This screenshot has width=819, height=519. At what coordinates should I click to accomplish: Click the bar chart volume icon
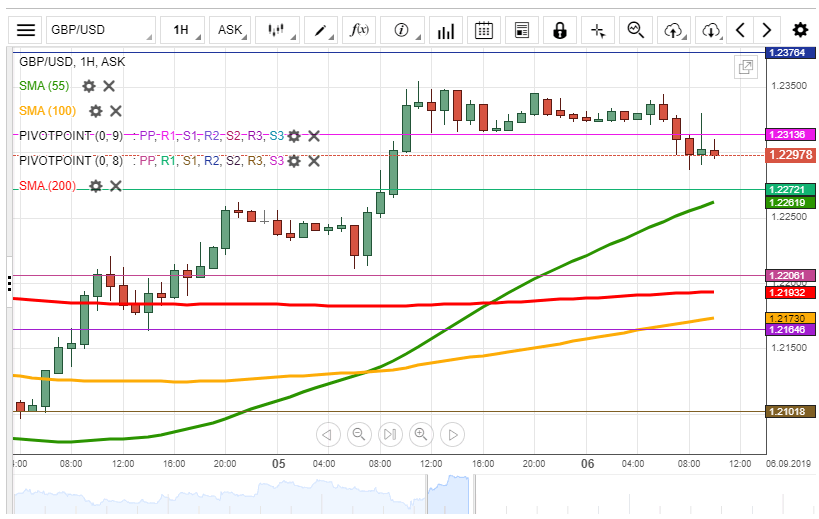pyautogui.click(x=445, y=30)
